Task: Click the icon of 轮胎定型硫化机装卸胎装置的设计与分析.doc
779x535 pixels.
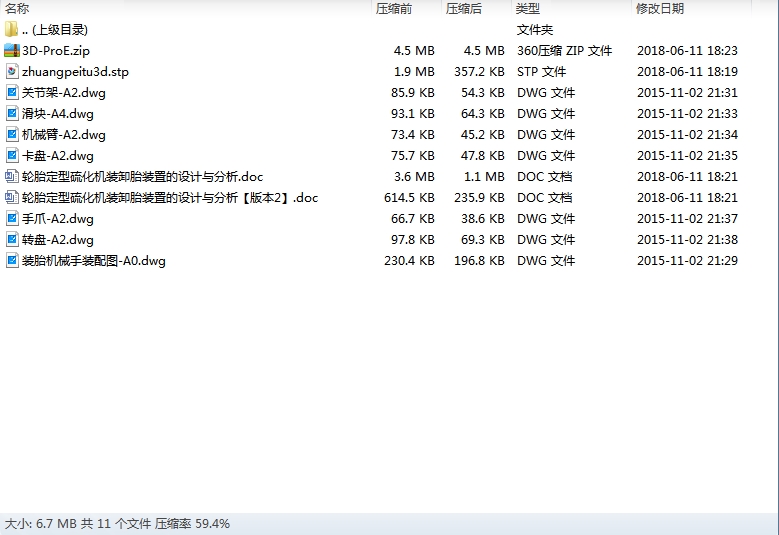Action: (x=11, y=176)
